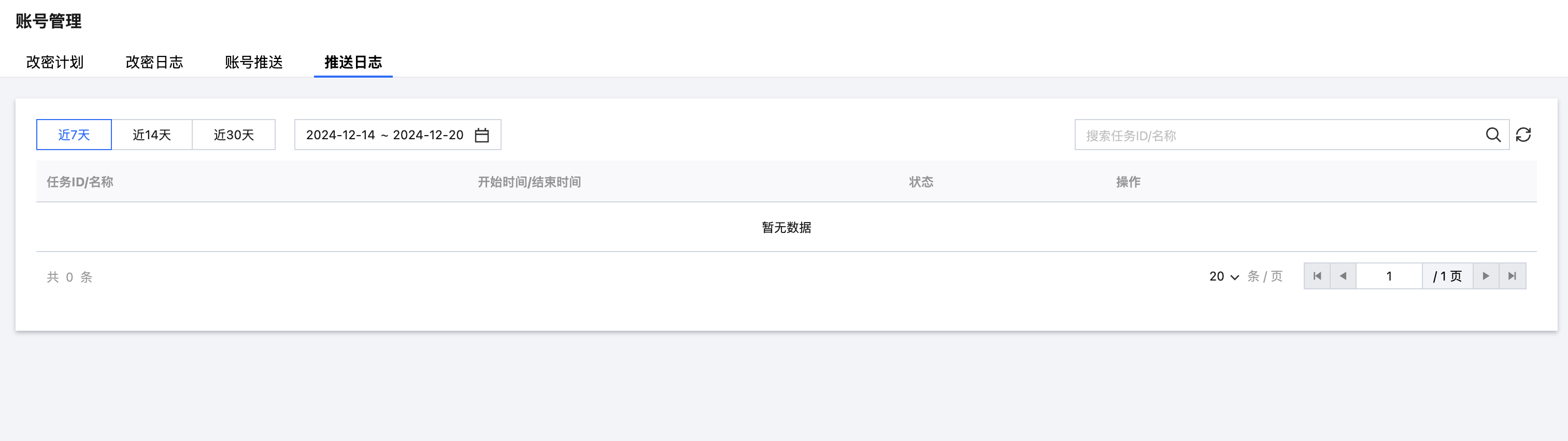Jump to first page arrow
Screen dimensions: 1568x441
[x=1317, y=276]
